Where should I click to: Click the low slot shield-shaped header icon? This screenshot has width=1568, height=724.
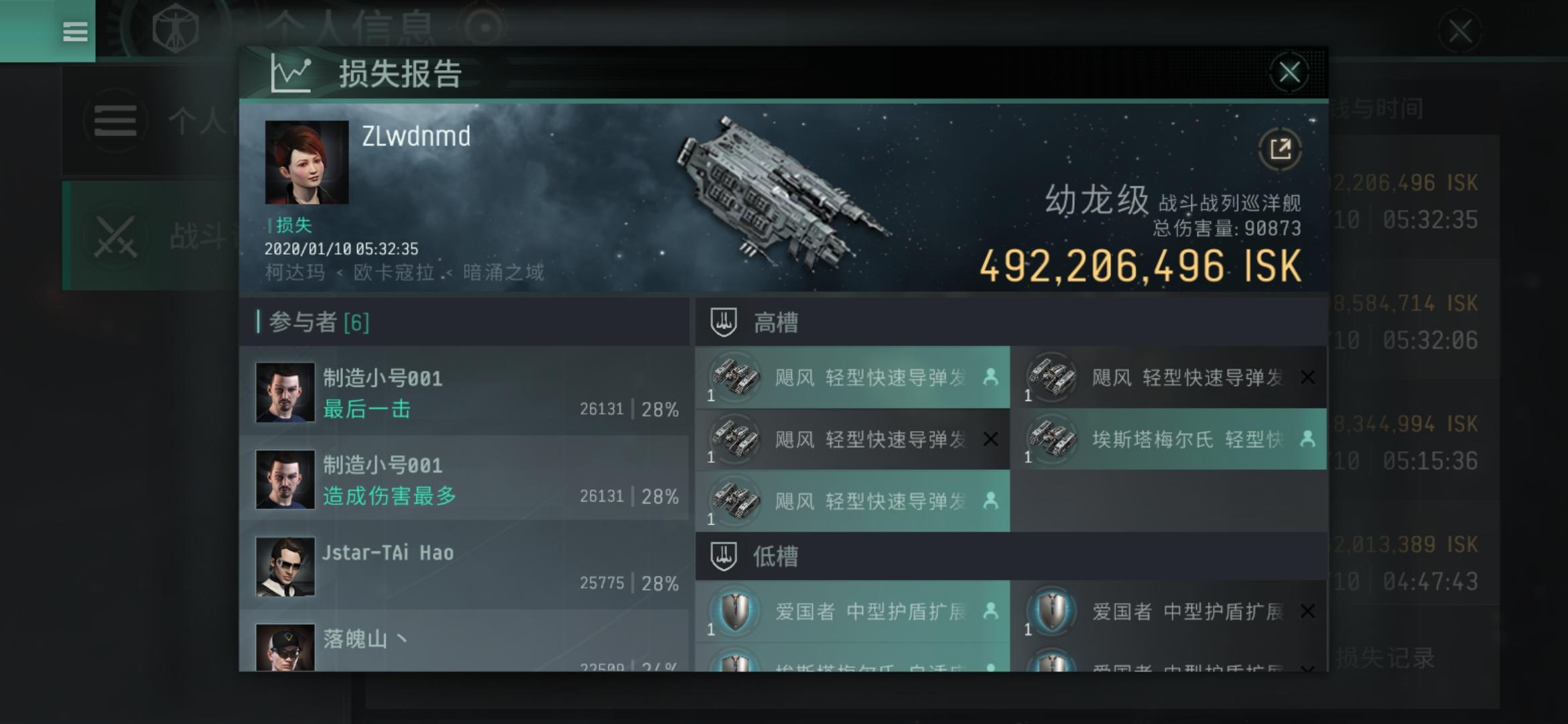point(724,556)
